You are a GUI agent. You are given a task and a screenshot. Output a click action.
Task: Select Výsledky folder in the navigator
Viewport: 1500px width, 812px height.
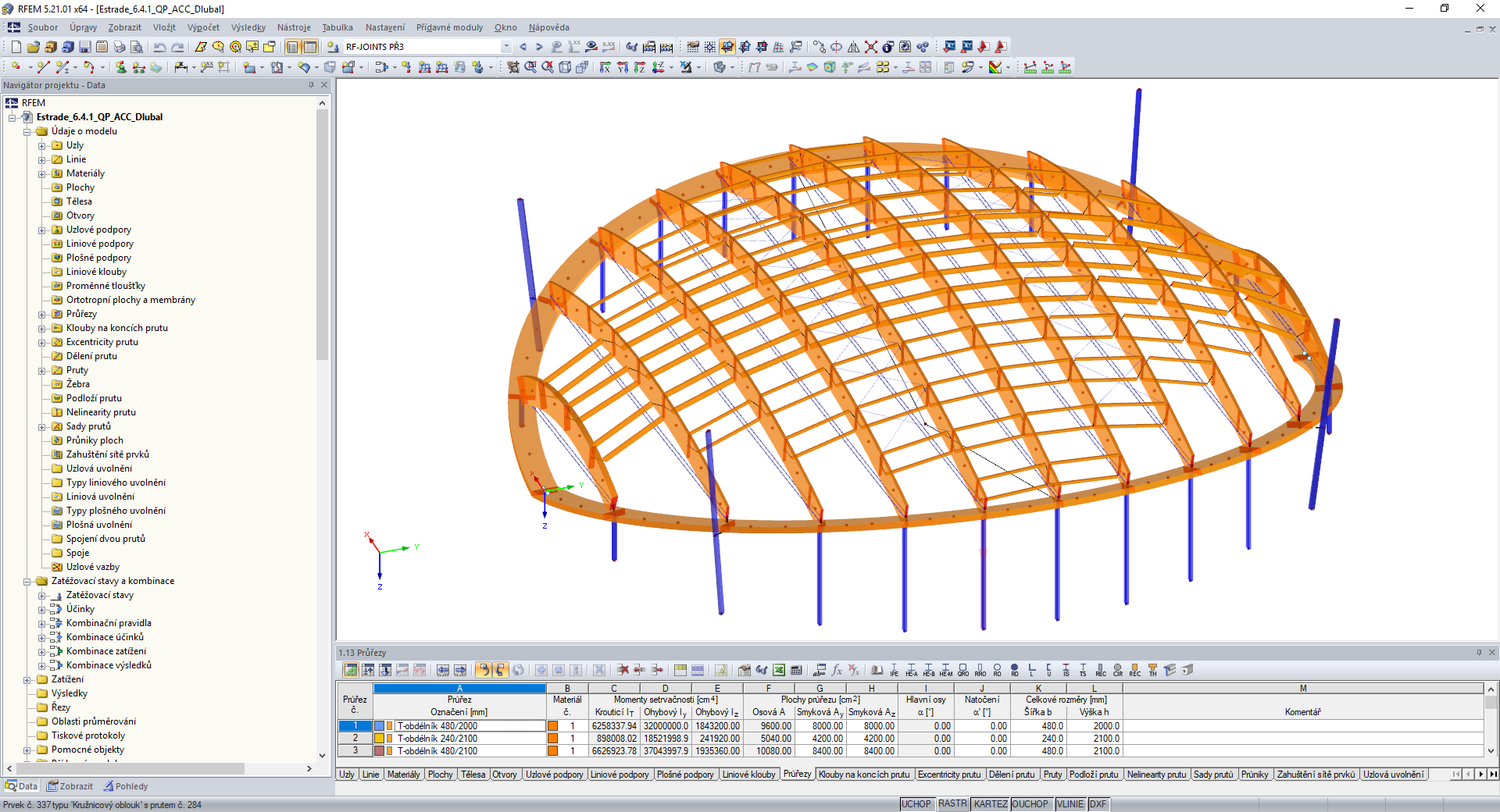click(x=69, y=693)
